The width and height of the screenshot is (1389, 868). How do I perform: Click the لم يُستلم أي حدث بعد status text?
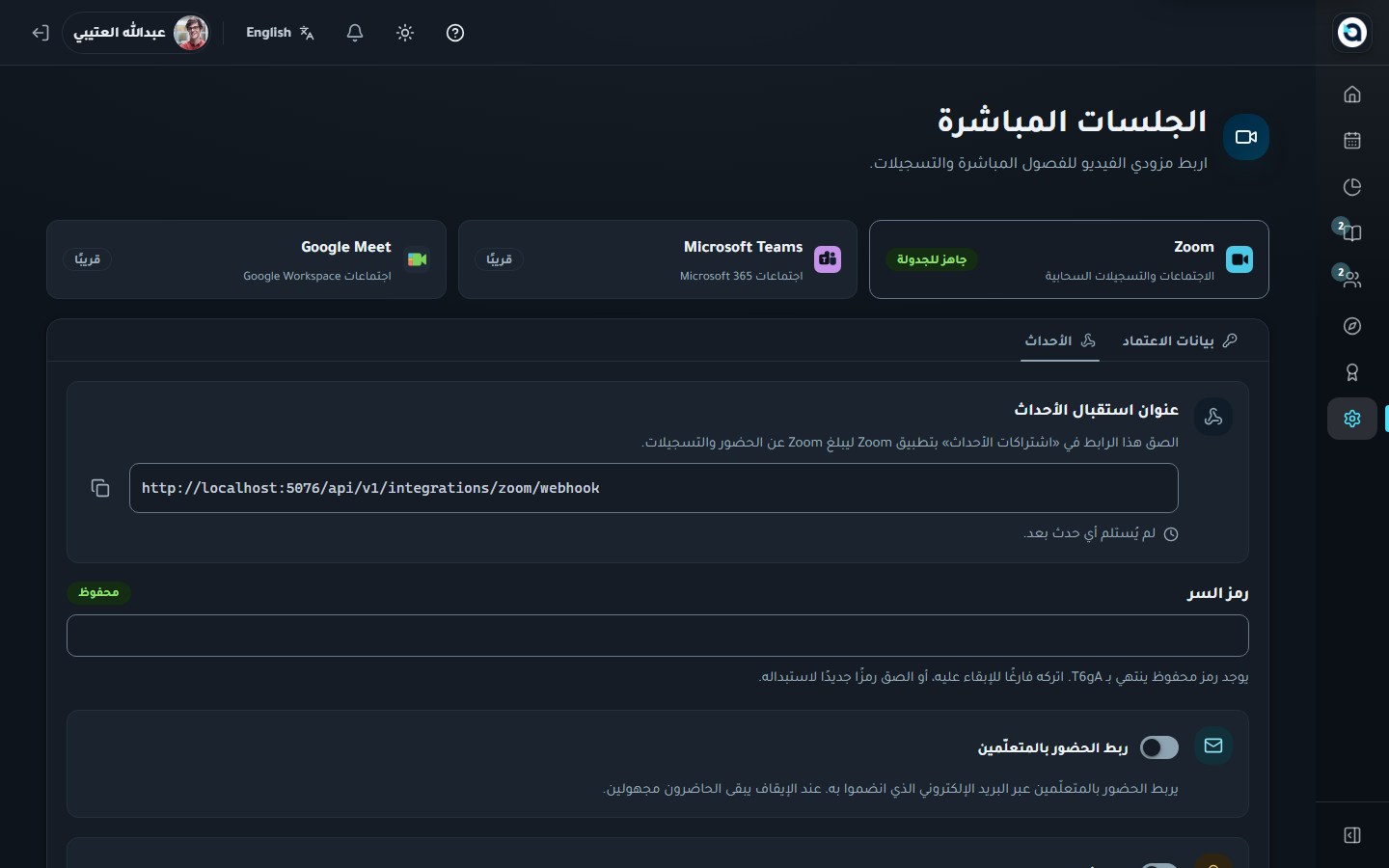(1090, 533)
